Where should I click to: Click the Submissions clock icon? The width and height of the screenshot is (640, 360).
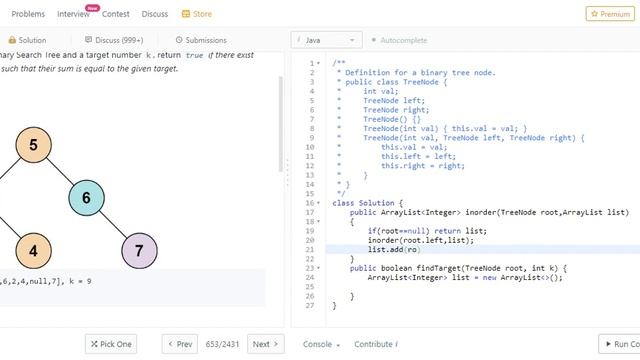coord(179,40)
